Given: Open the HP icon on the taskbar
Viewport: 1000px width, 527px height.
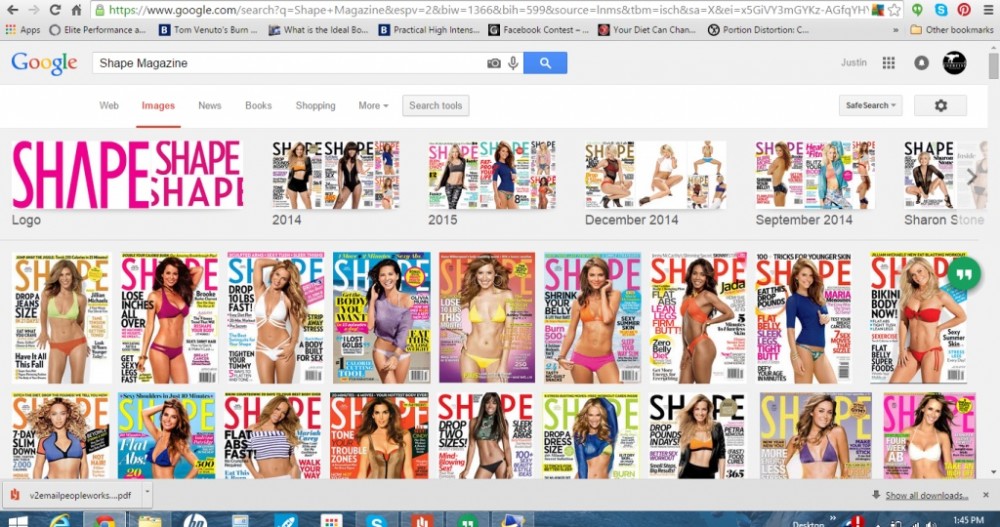Looking at the screenshot, I should pyautogui.click(x=195, y=521).
